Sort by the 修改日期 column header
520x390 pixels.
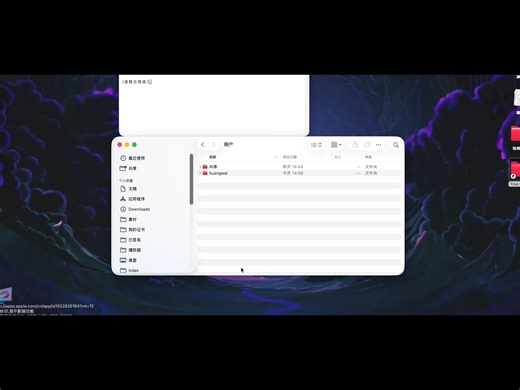[290, 157]
